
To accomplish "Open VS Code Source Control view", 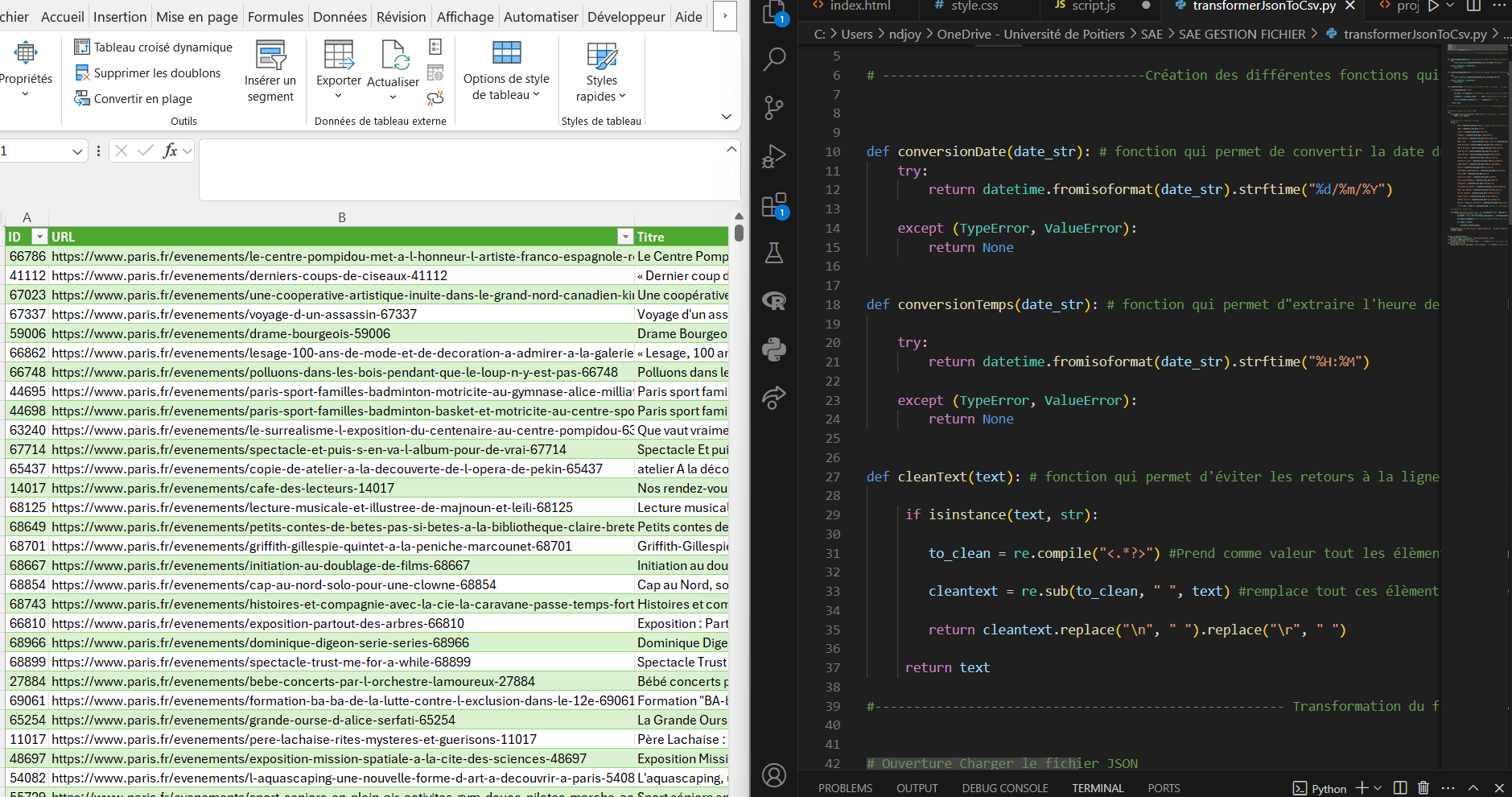I will click(774, 107).
